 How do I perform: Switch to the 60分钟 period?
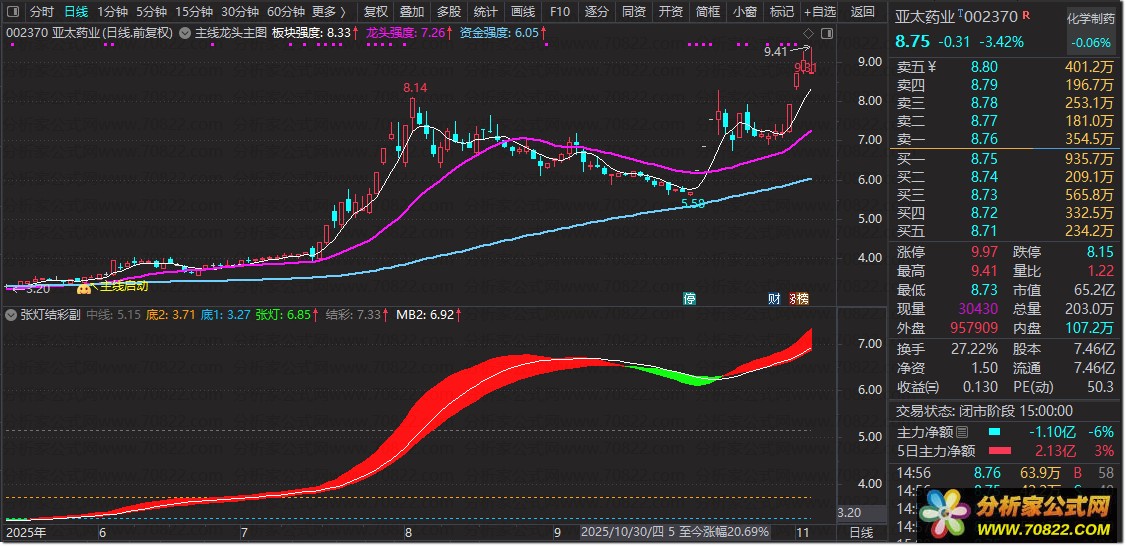pos(285,11)
